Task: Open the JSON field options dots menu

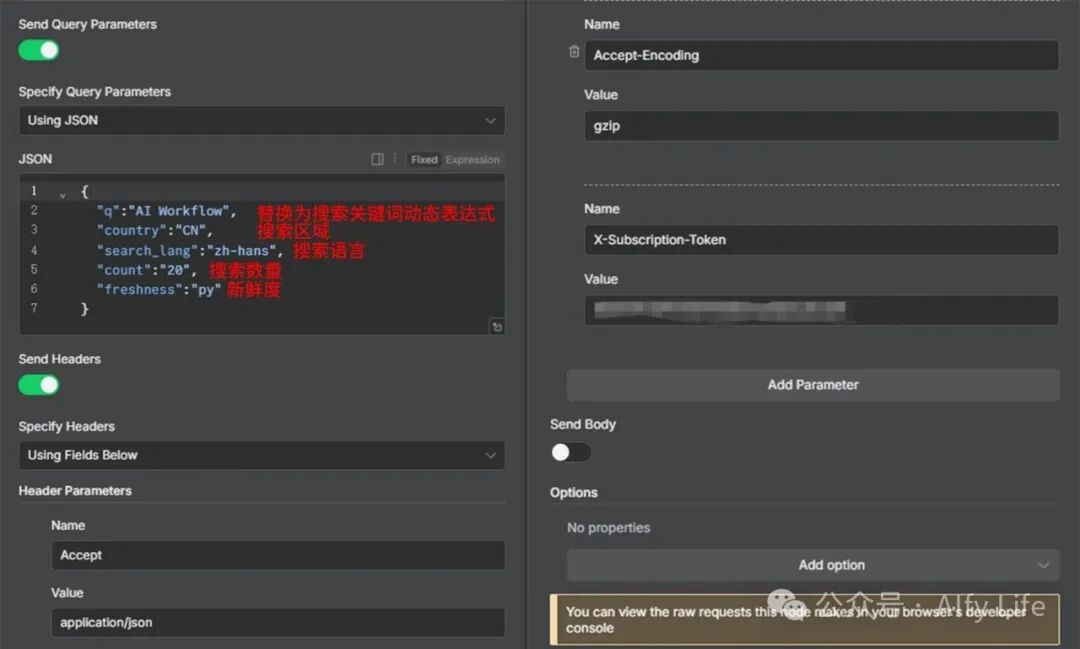Action: 395,159
